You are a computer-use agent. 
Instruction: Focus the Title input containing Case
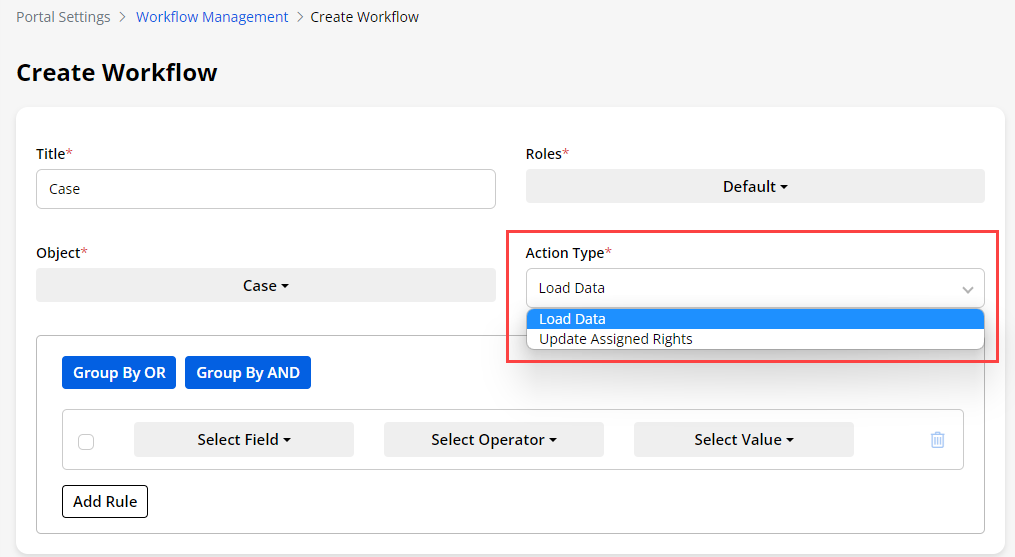[x=265, y=189]
